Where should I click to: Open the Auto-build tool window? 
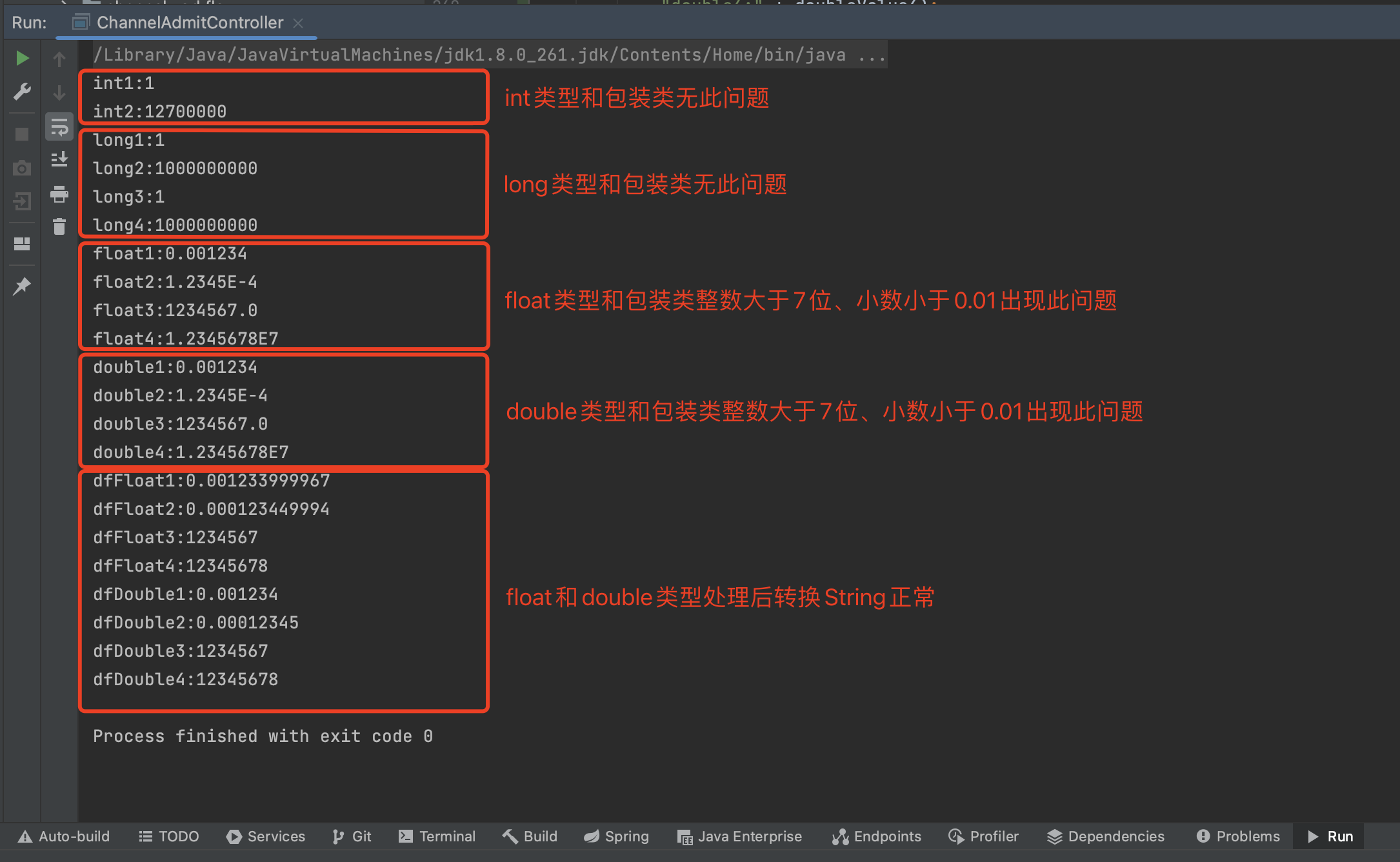[64, 836]
